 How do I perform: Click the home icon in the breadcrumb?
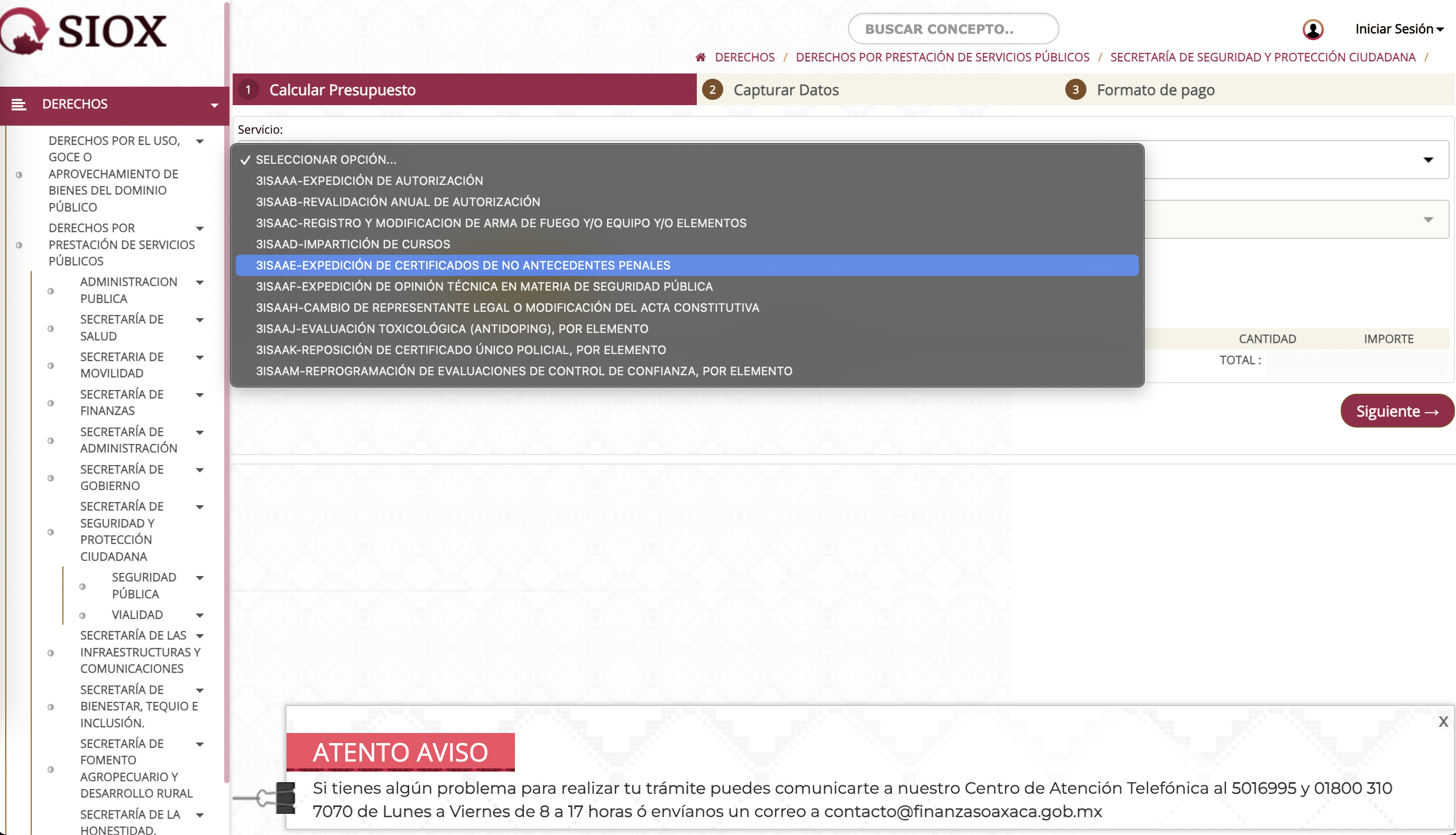coord(701,57)
